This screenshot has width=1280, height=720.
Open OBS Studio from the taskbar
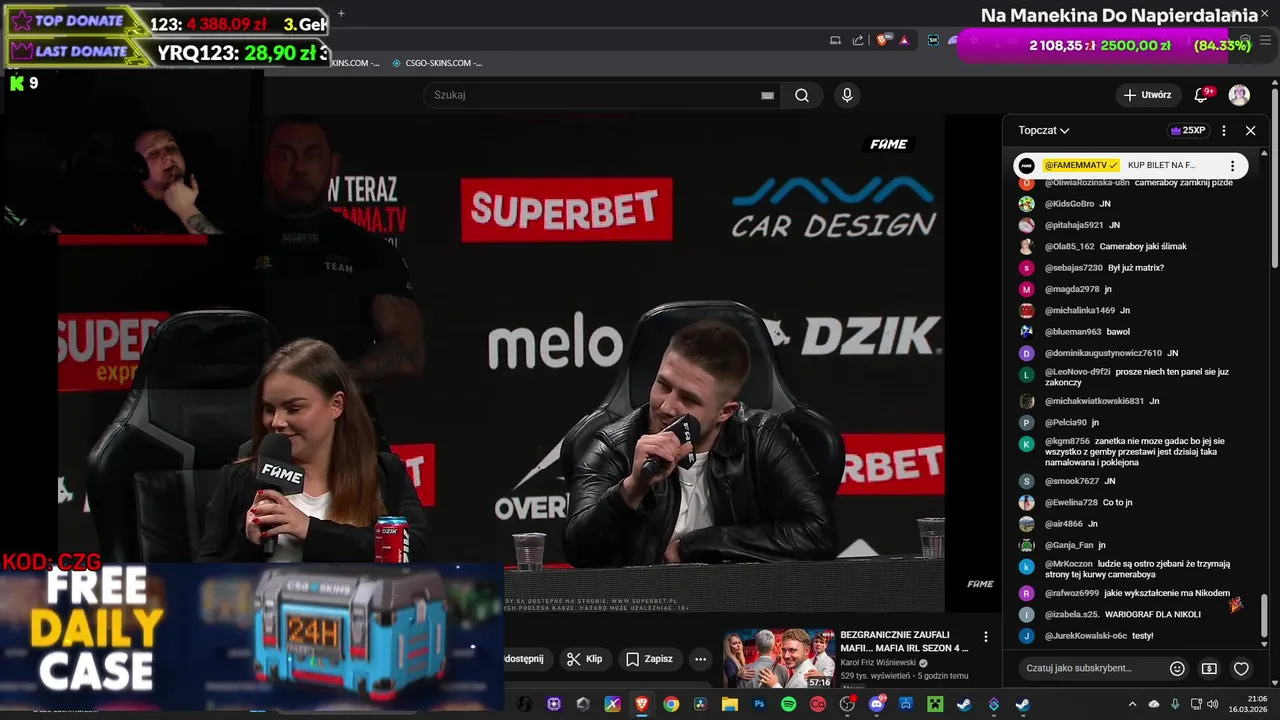coord(848,704)
